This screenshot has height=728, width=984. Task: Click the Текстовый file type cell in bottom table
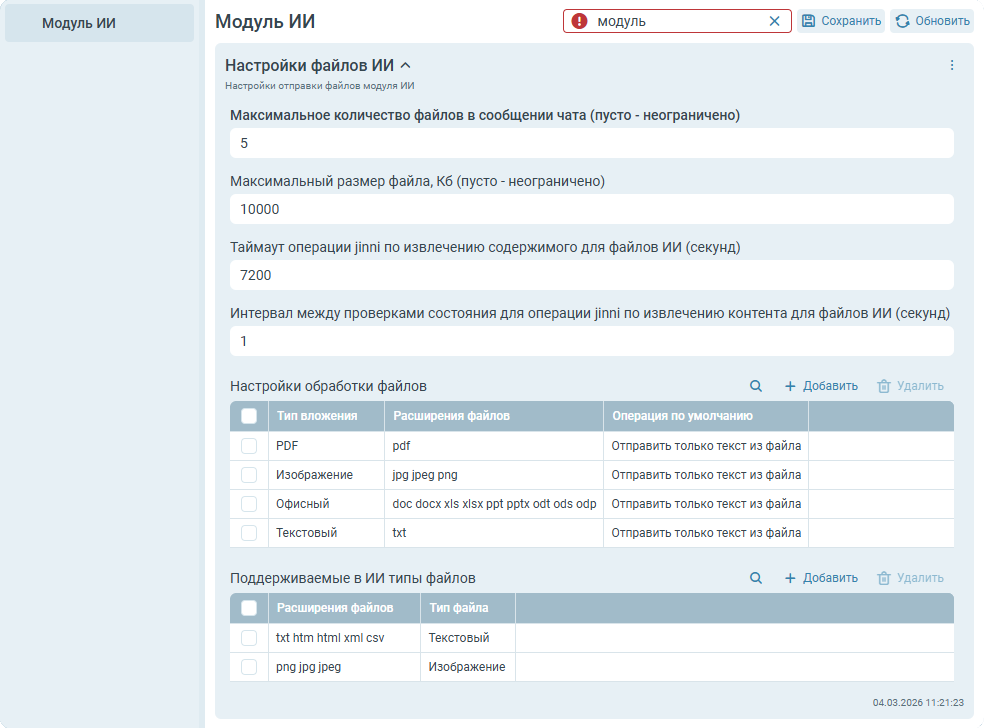click(x=468, y=638)
